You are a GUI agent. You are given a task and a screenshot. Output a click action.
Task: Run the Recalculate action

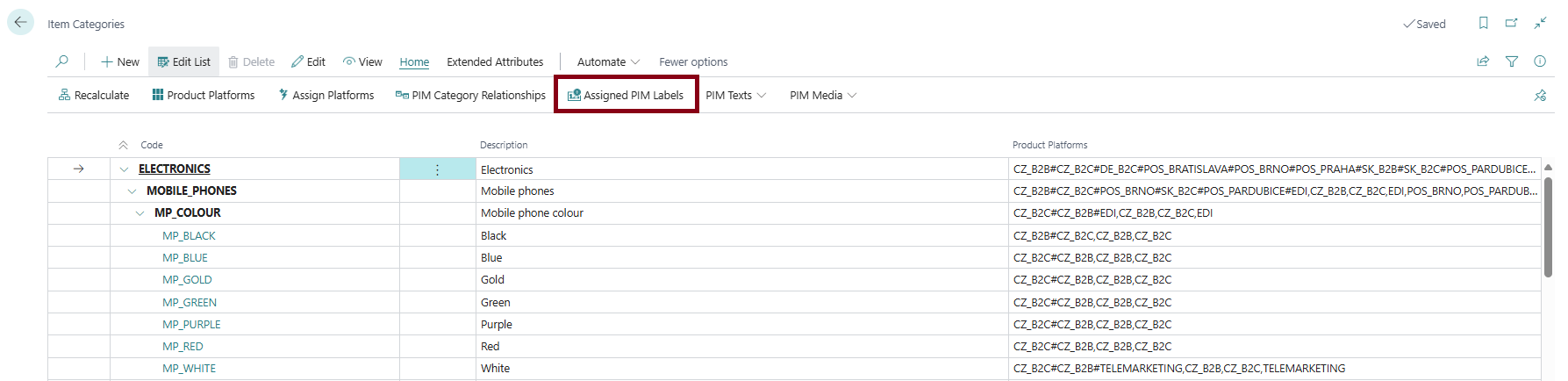point(94,95)
